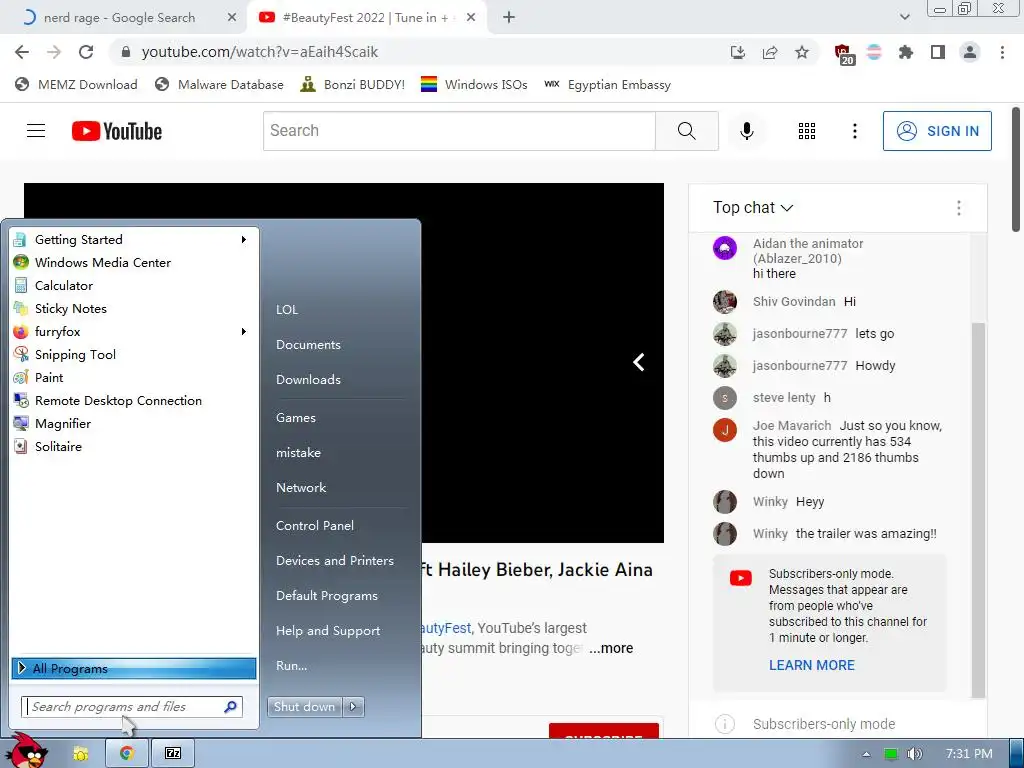
Task: Open the tab search dropdown arrow
Action: [x=904, y=18]
